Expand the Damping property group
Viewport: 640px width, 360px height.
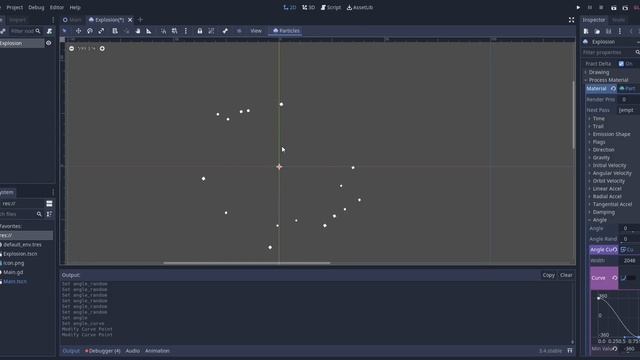603,212
